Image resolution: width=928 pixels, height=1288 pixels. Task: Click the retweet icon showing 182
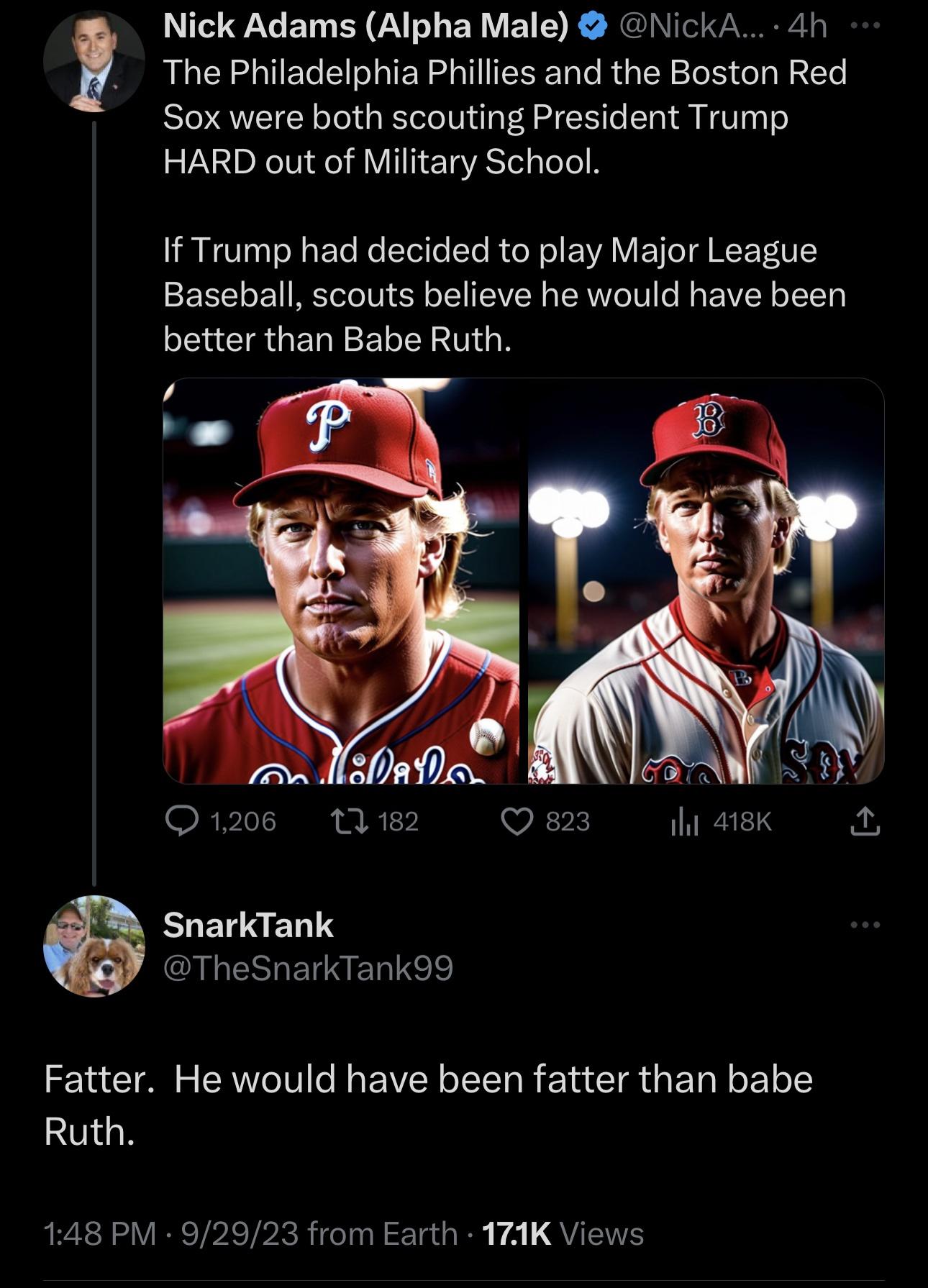(348, 821)
